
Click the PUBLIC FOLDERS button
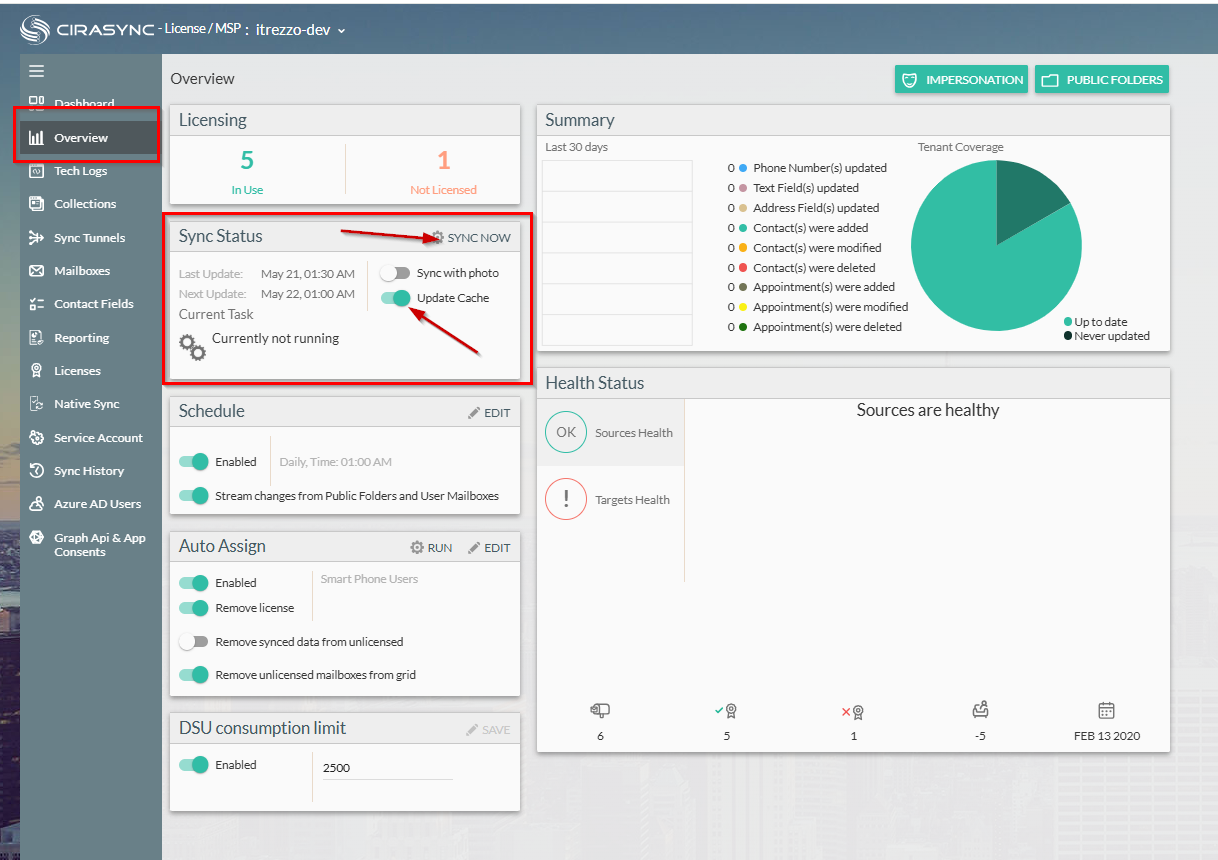click(1102, 80)
